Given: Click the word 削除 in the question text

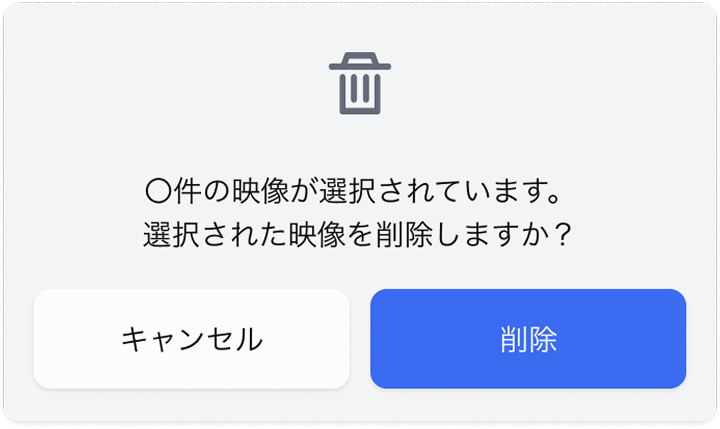Looking at the screenshot, I should [404, 234].
